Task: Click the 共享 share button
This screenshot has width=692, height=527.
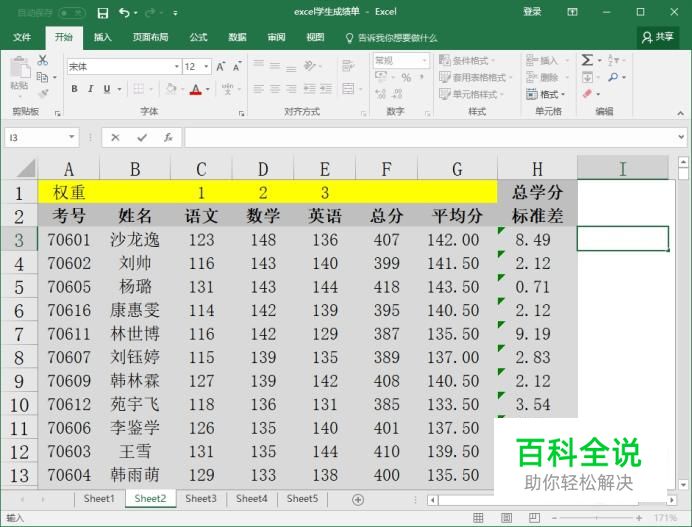Action: (658, 37)
